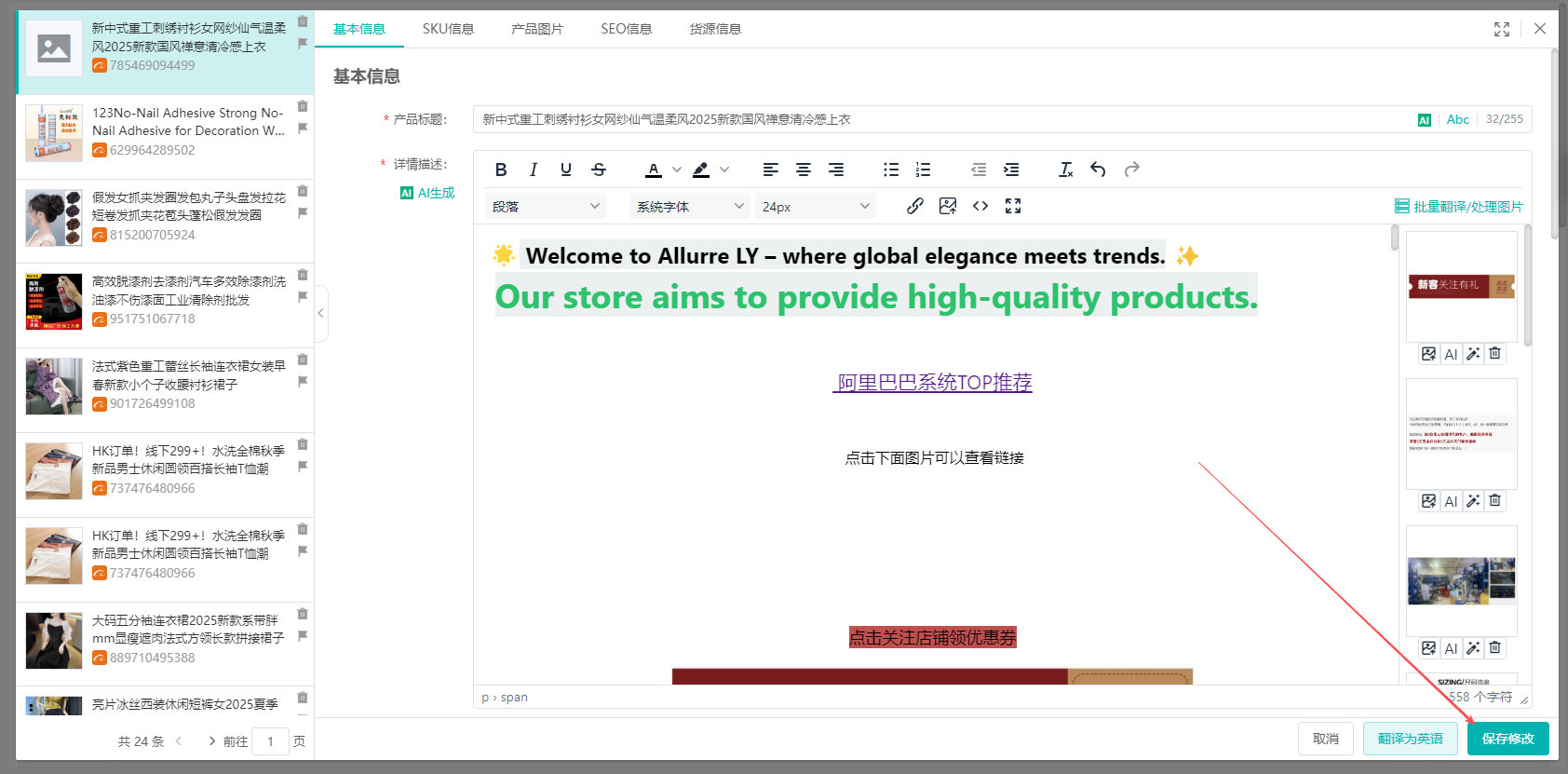The width and height of the screenshot is (1568, 774).
Task: Pick the font text color
Action: click(654, 170)
